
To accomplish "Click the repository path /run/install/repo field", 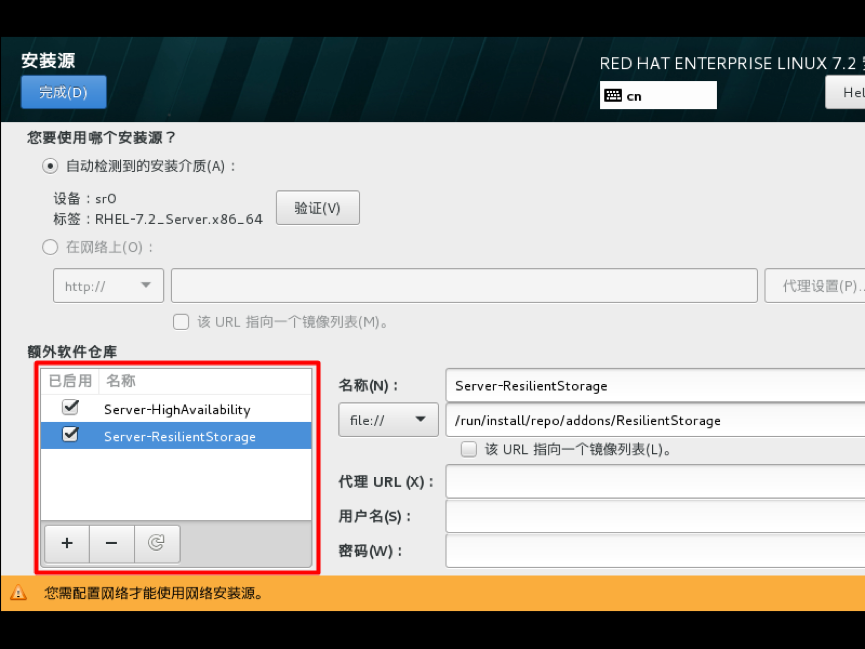I will pos(655,420).
